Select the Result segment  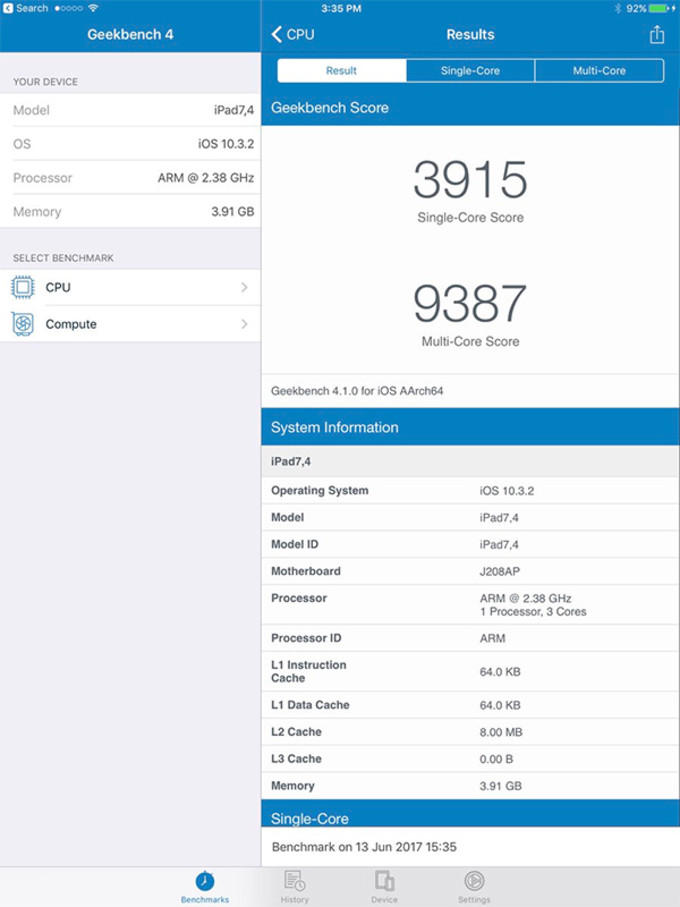(x=341, y=71)
